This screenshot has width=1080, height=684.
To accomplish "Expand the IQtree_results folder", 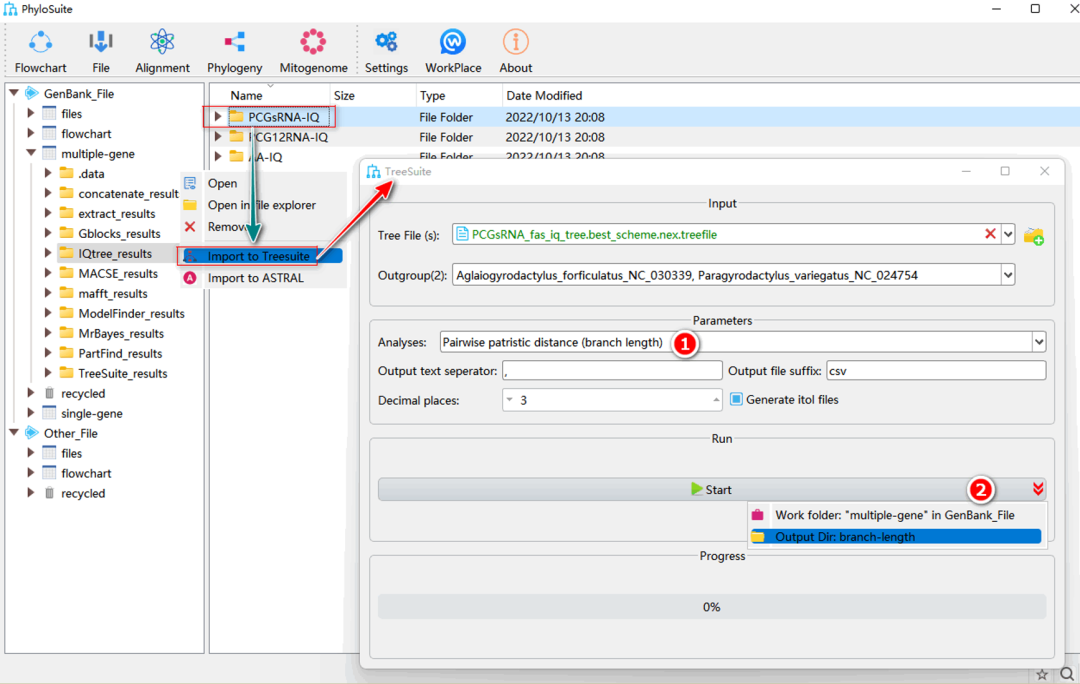I will click(x=48, y=253).
